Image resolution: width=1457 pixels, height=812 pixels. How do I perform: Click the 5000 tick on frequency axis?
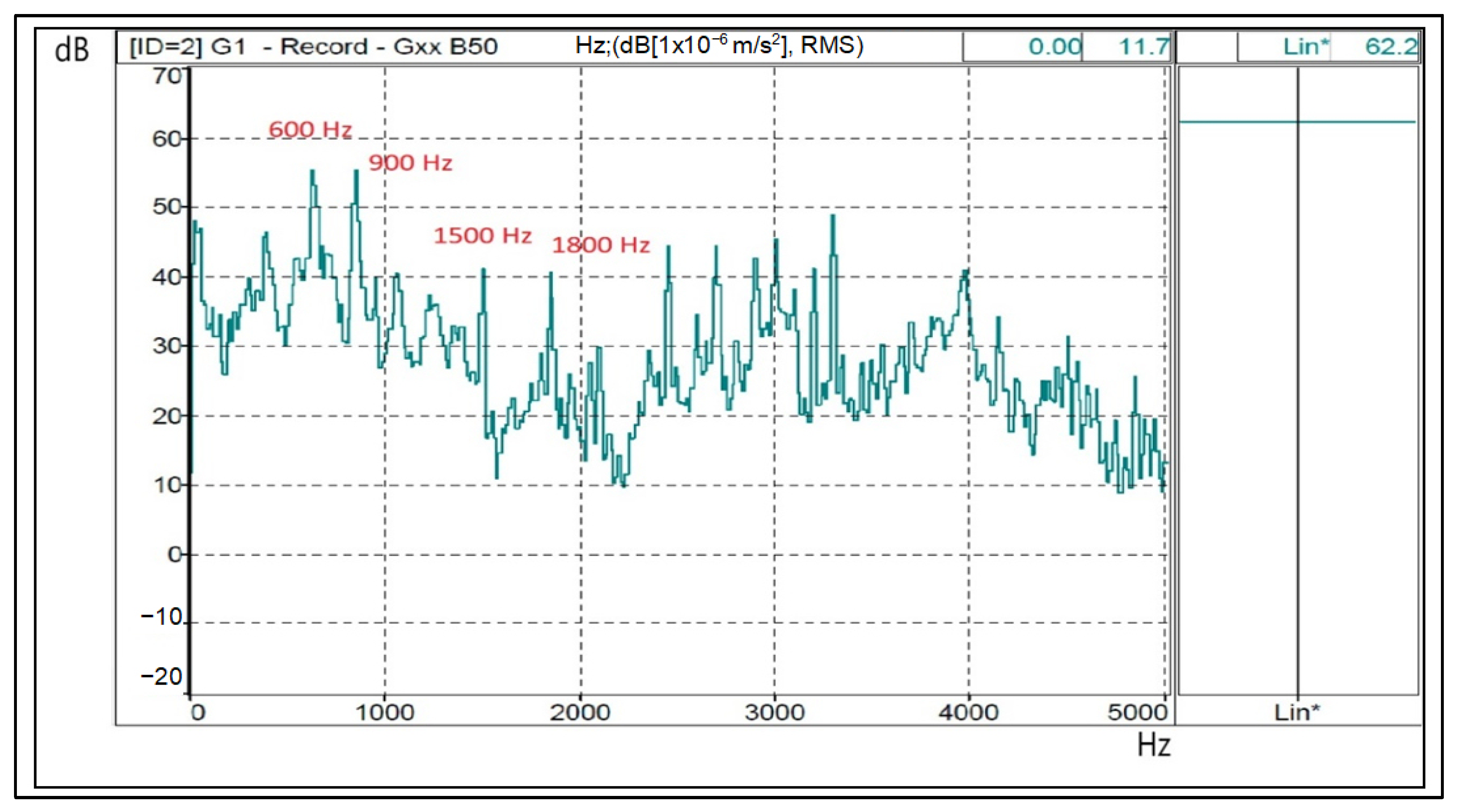pos(1137,713)
